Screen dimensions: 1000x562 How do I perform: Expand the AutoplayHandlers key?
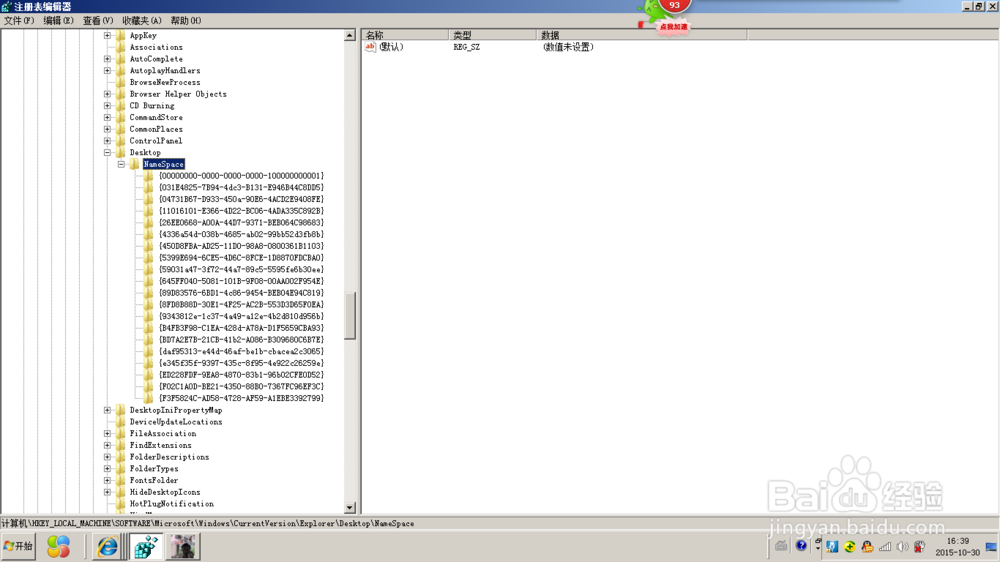tap(107, 71)
